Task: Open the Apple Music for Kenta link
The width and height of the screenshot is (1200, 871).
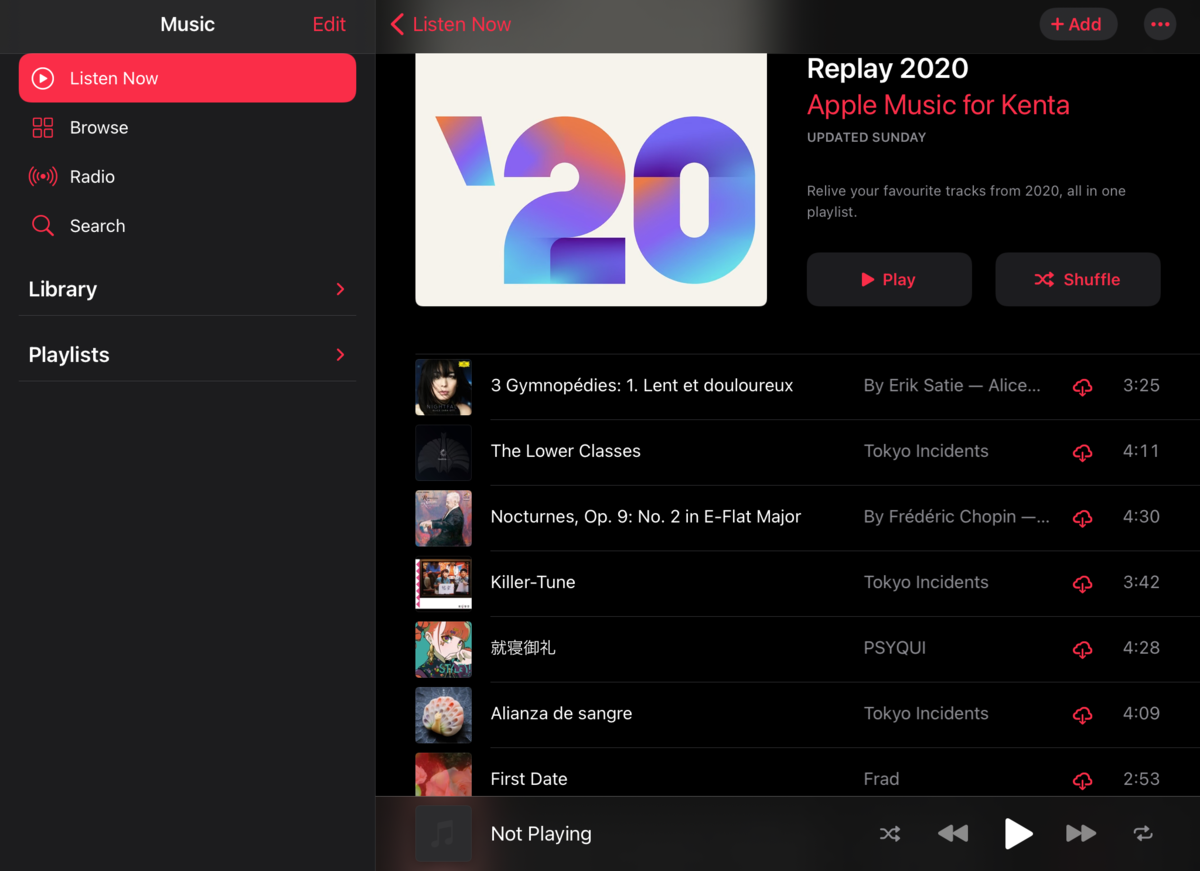Action: click(938, 105)
